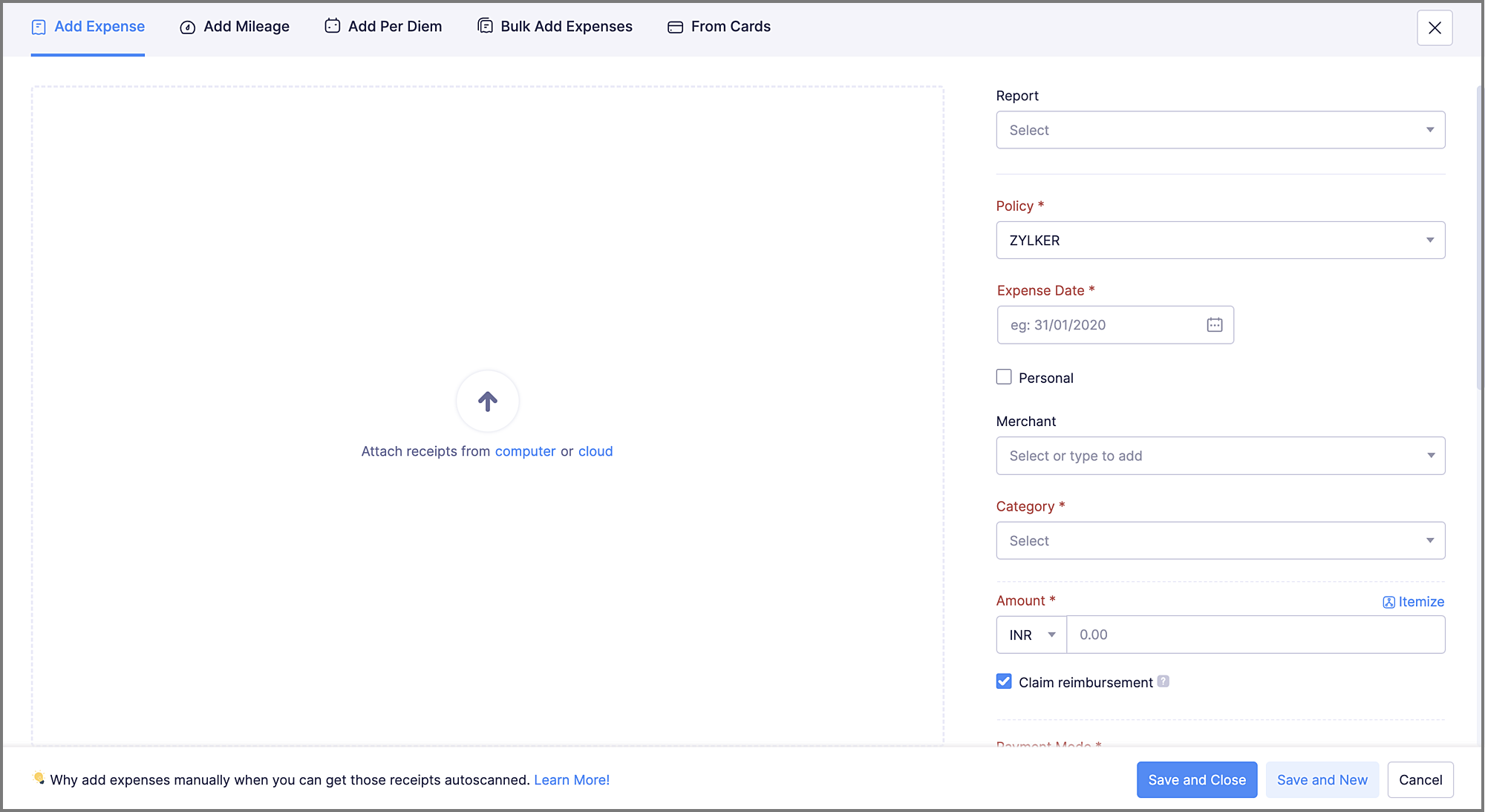
Task: Check the Personal checkbox
Action: coord(1004,377)
